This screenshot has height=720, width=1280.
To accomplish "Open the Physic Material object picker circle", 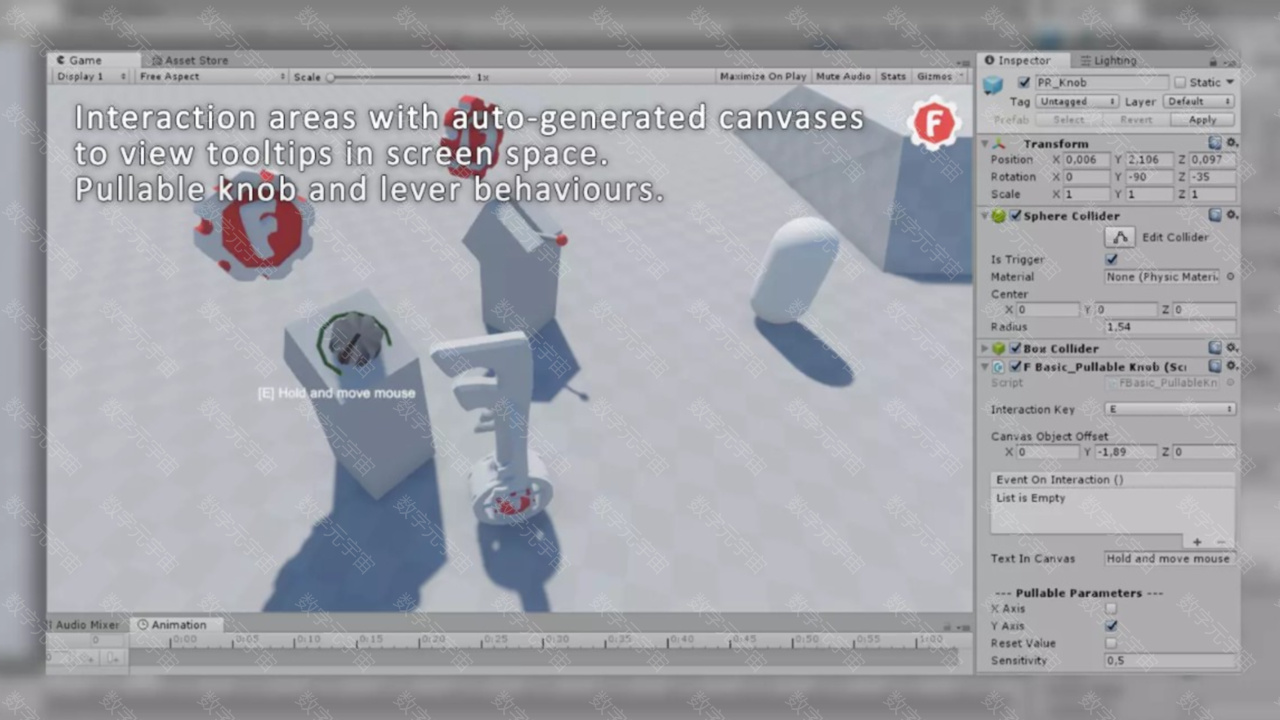I will tap(1230, 277).
